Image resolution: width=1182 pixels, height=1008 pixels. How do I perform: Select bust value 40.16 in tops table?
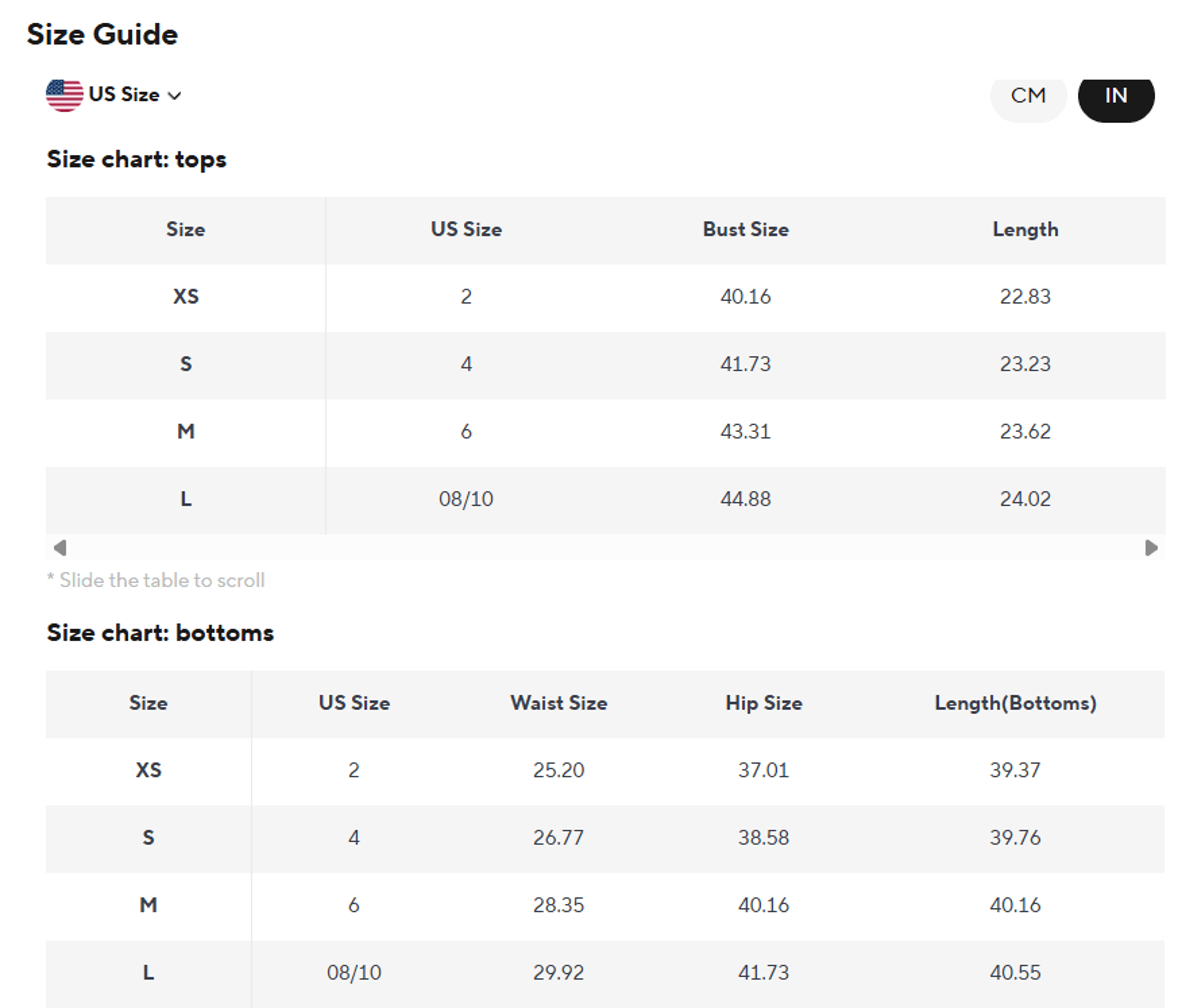[745, 296]
